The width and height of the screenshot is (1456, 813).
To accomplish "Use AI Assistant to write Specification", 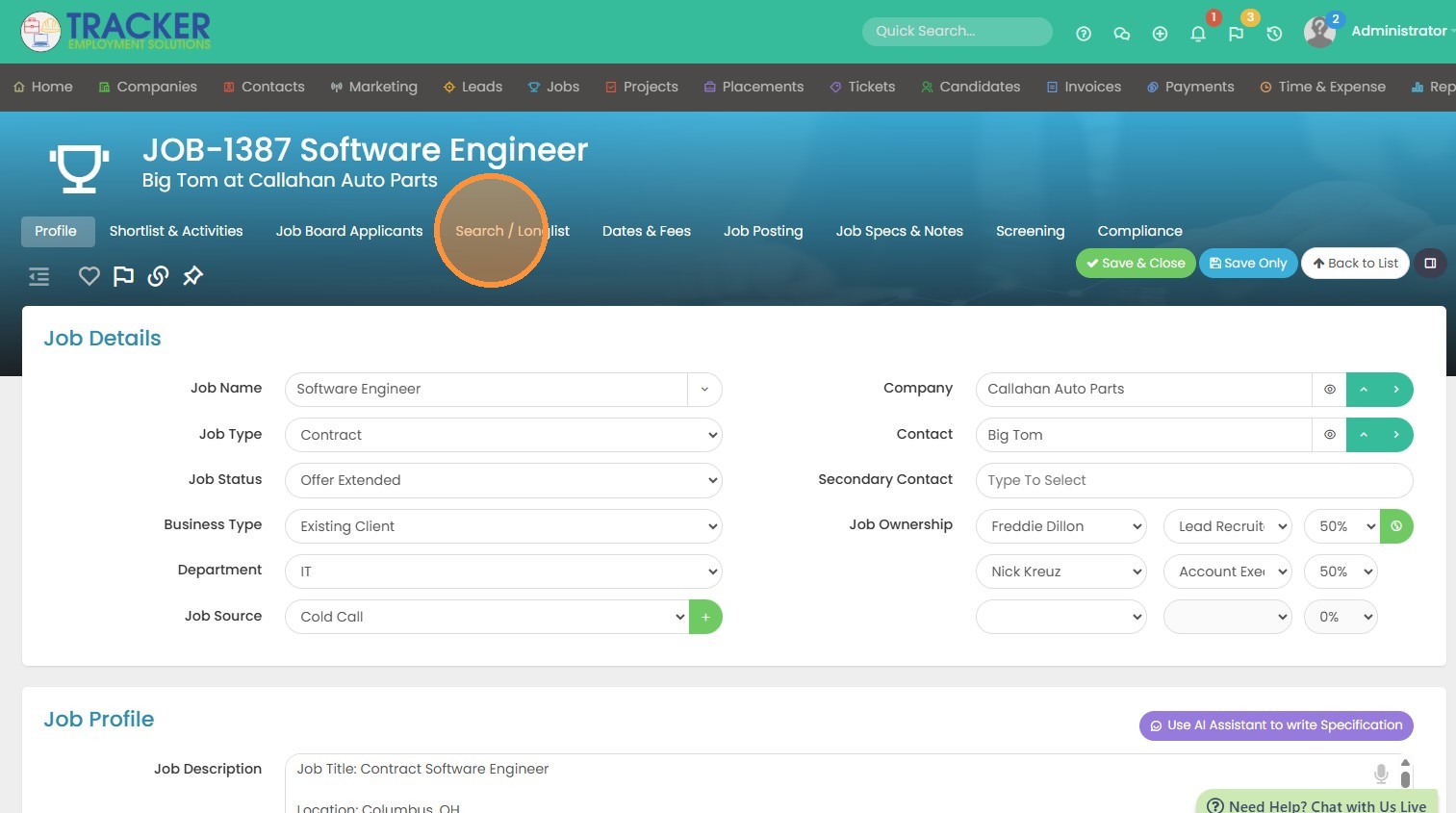I will 1276,725.
